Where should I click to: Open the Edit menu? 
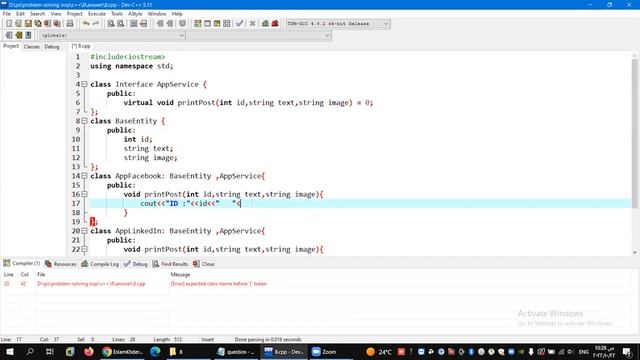tap(20, 14)
